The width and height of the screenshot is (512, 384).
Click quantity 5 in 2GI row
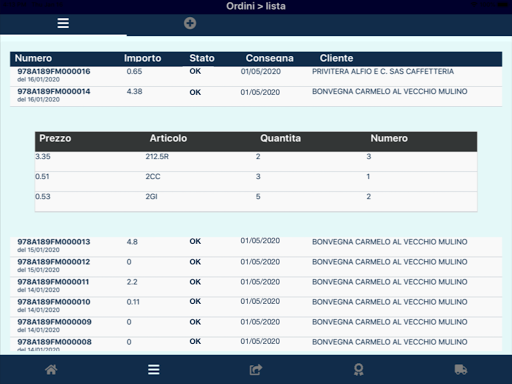(258, 196)
